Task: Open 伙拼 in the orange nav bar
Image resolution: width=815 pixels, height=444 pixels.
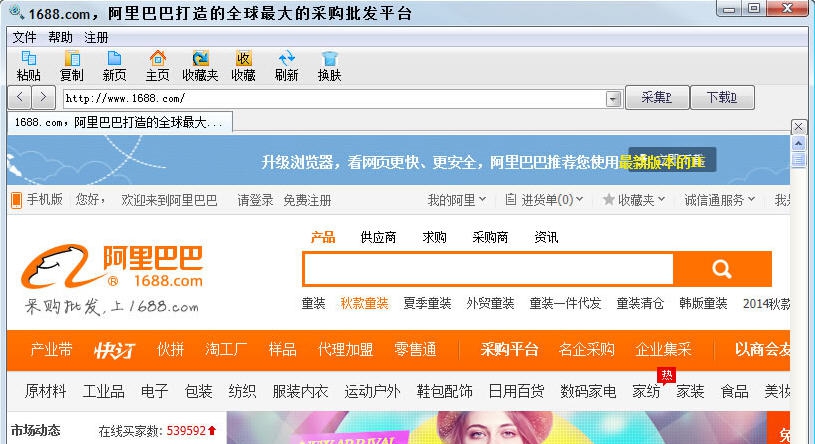Action: [170, 349]
